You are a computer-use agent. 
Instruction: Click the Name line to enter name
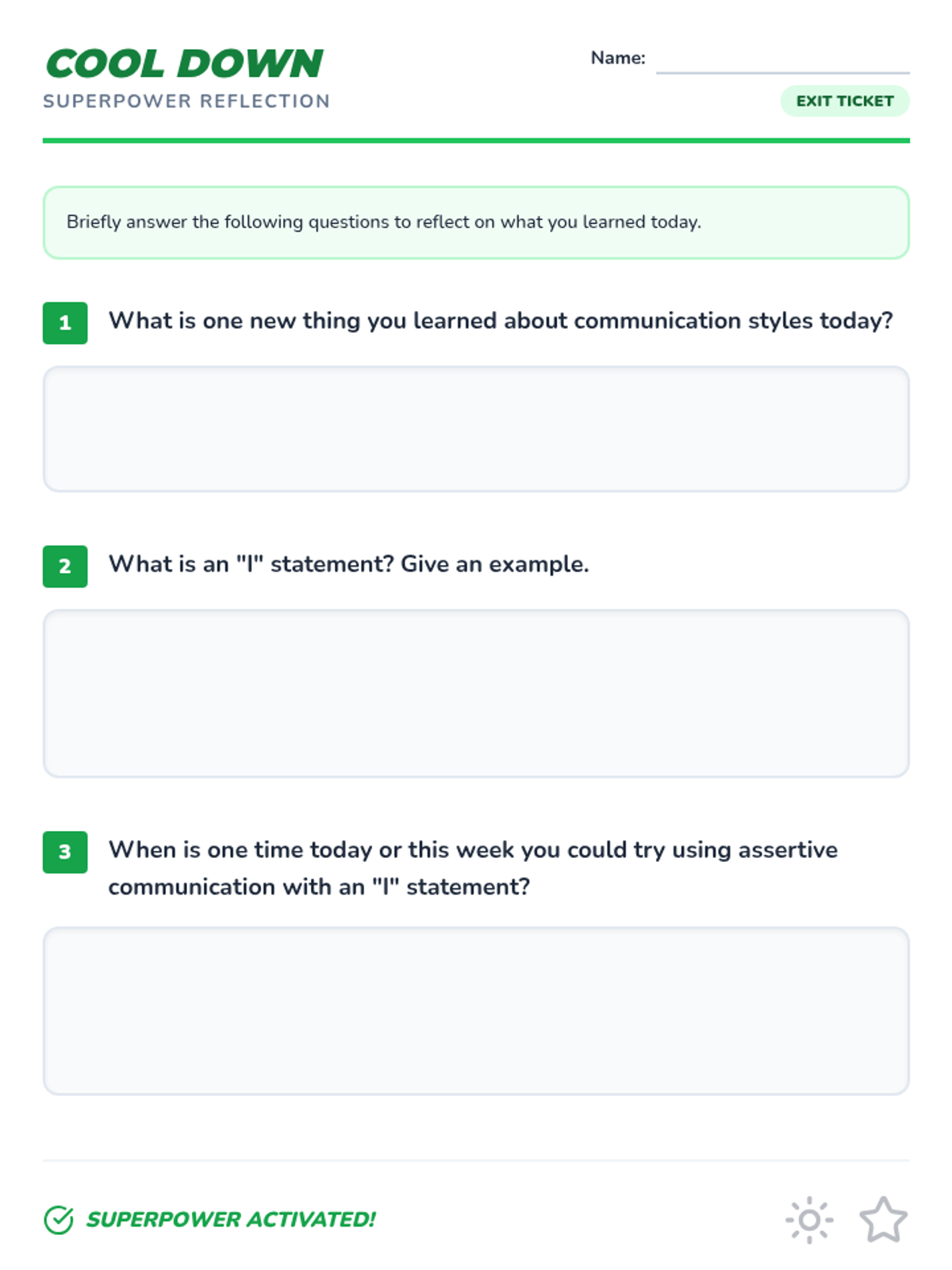(x=782, y=60)
